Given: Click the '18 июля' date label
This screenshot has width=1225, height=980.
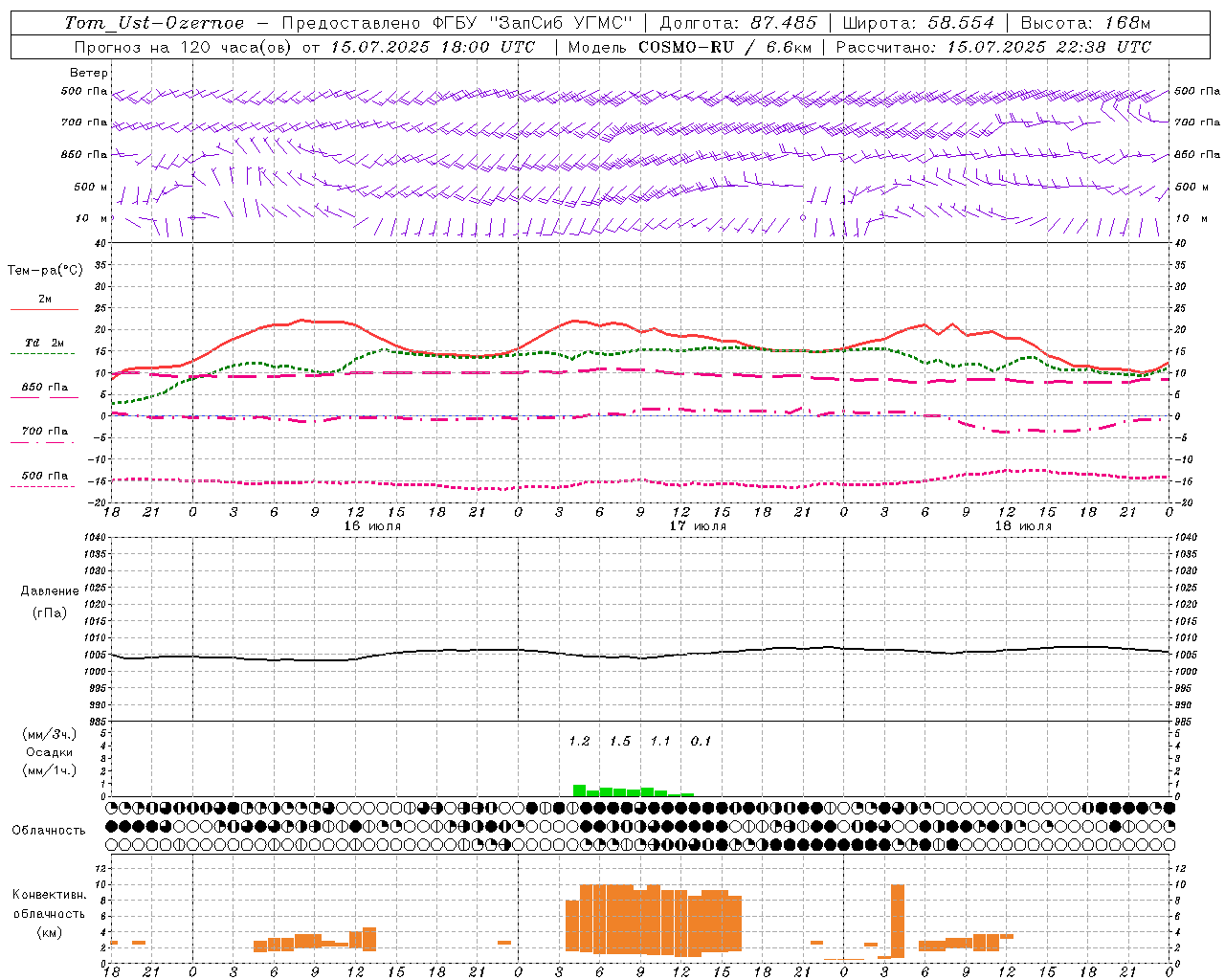Looking at the screenshot, I should tap(1023, 526).
